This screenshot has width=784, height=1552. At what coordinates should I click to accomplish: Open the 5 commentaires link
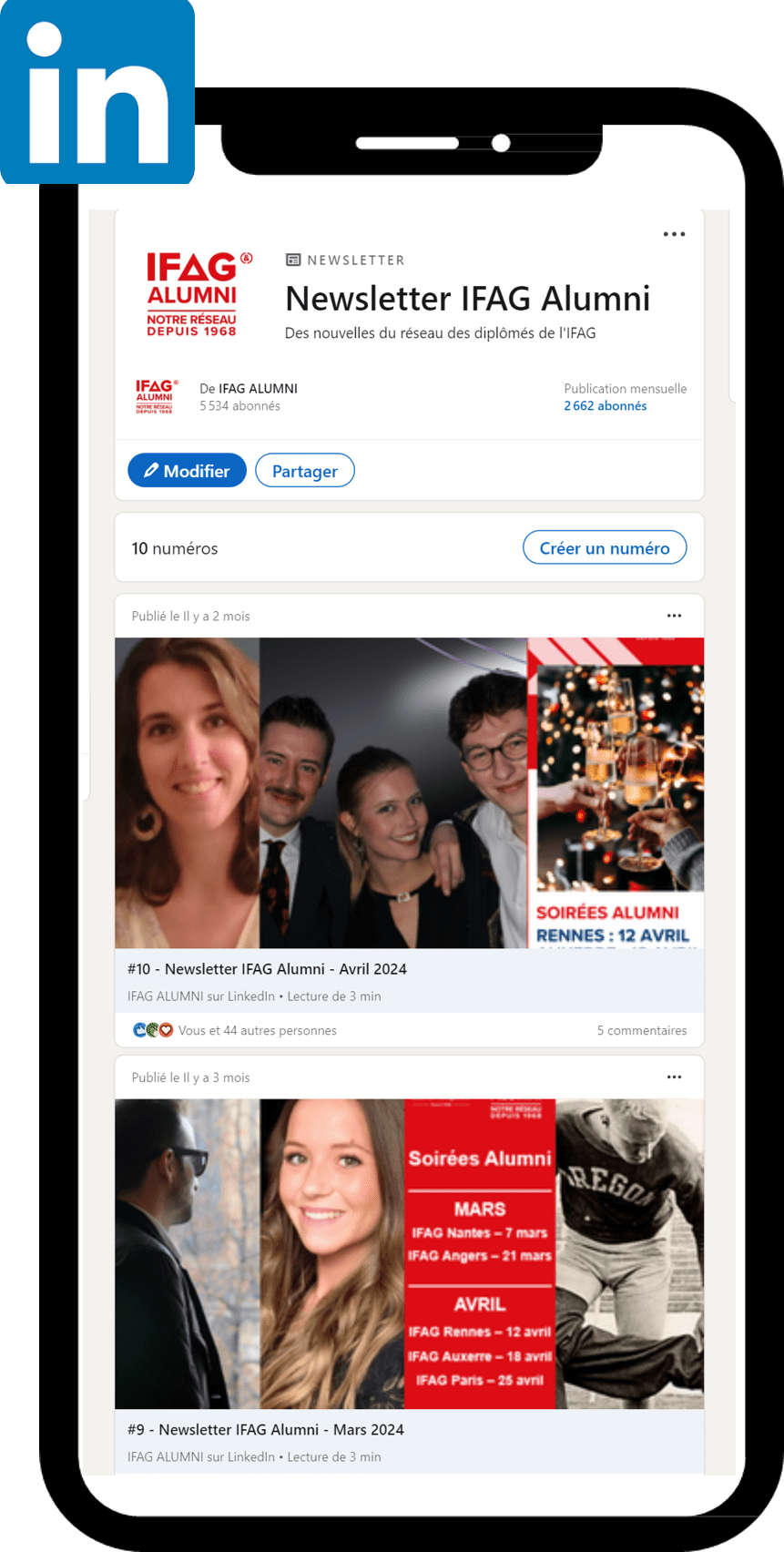click(642, 1030)
